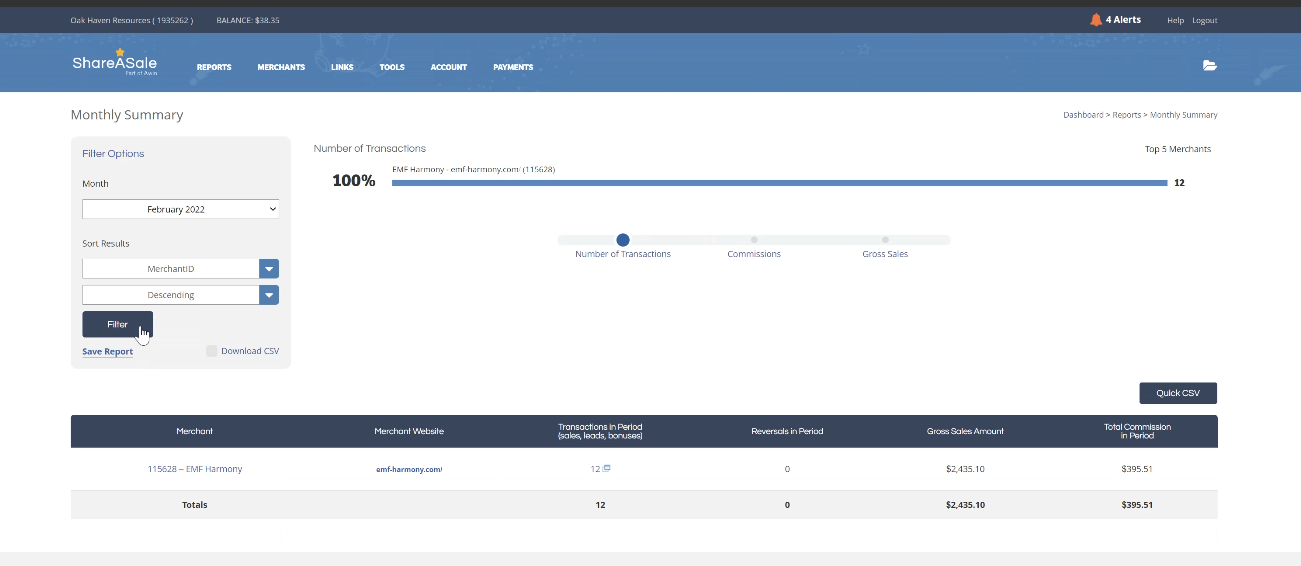Apply the Filter button
Image resolution: width=1301 pixels, height=566 pixels.
click(117, 324)
